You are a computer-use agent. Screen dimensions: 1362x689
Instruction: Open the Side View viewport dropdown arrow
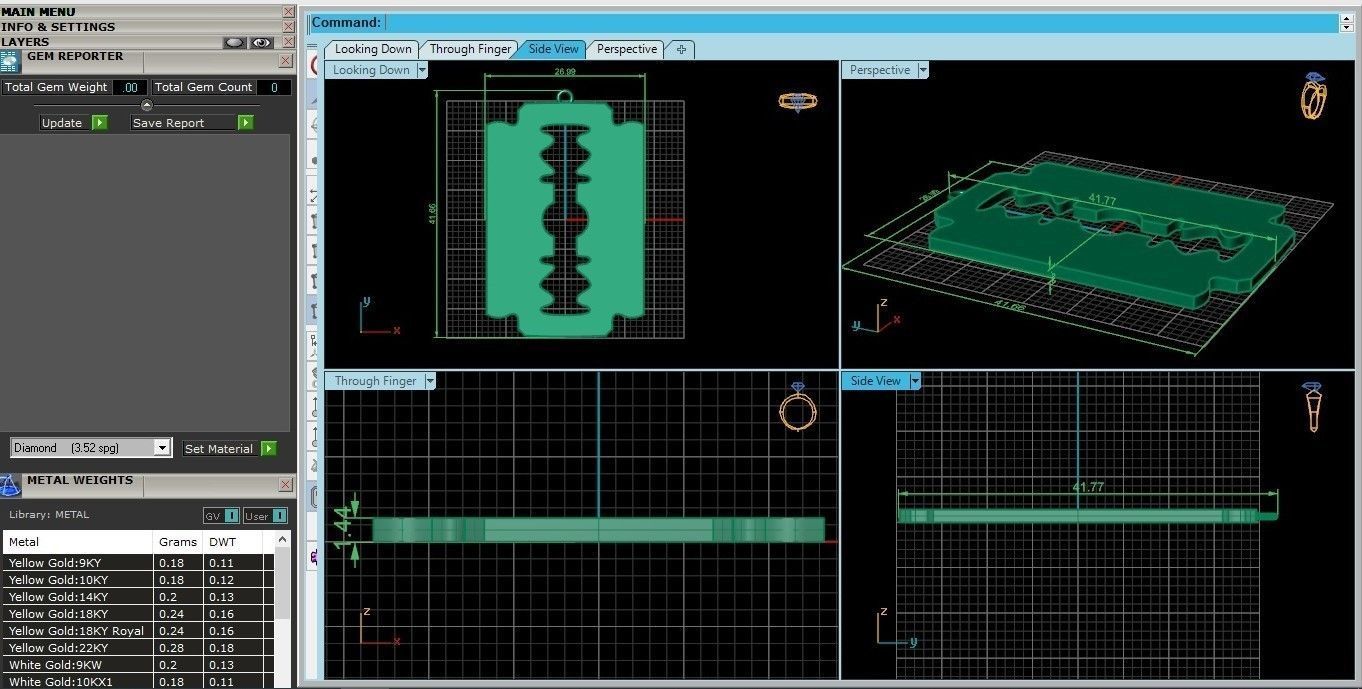(x=914, y=381)
